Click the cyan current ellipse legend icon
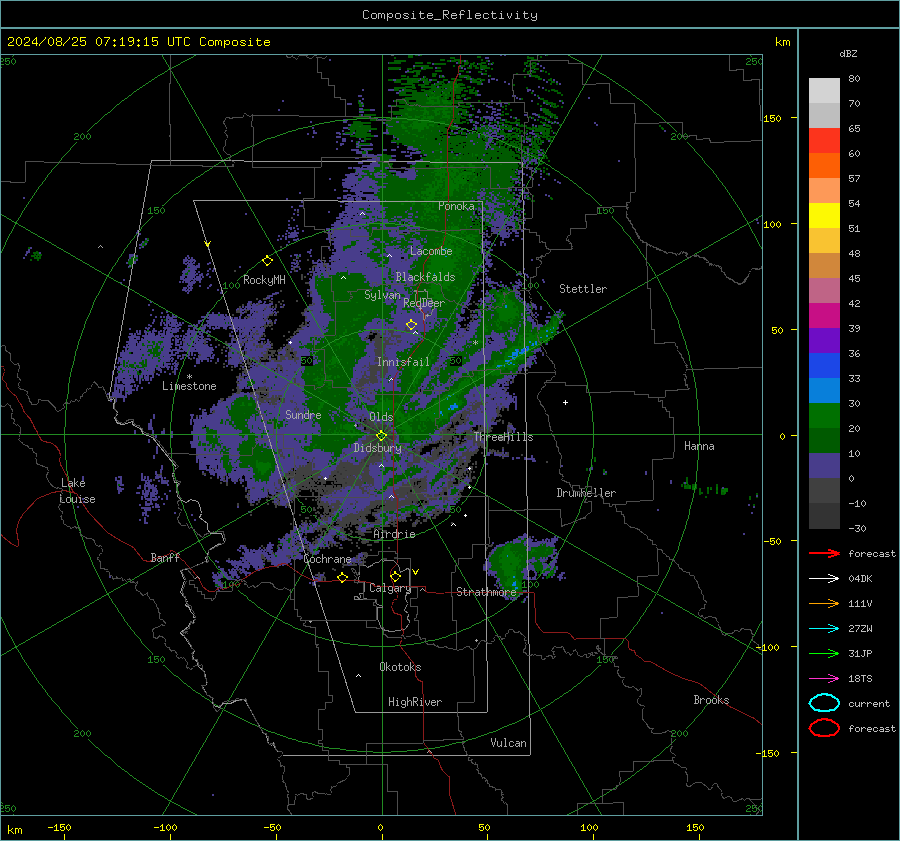Image resolution: width=900 pixels, height=841 pixels. (x=824, y=703)
